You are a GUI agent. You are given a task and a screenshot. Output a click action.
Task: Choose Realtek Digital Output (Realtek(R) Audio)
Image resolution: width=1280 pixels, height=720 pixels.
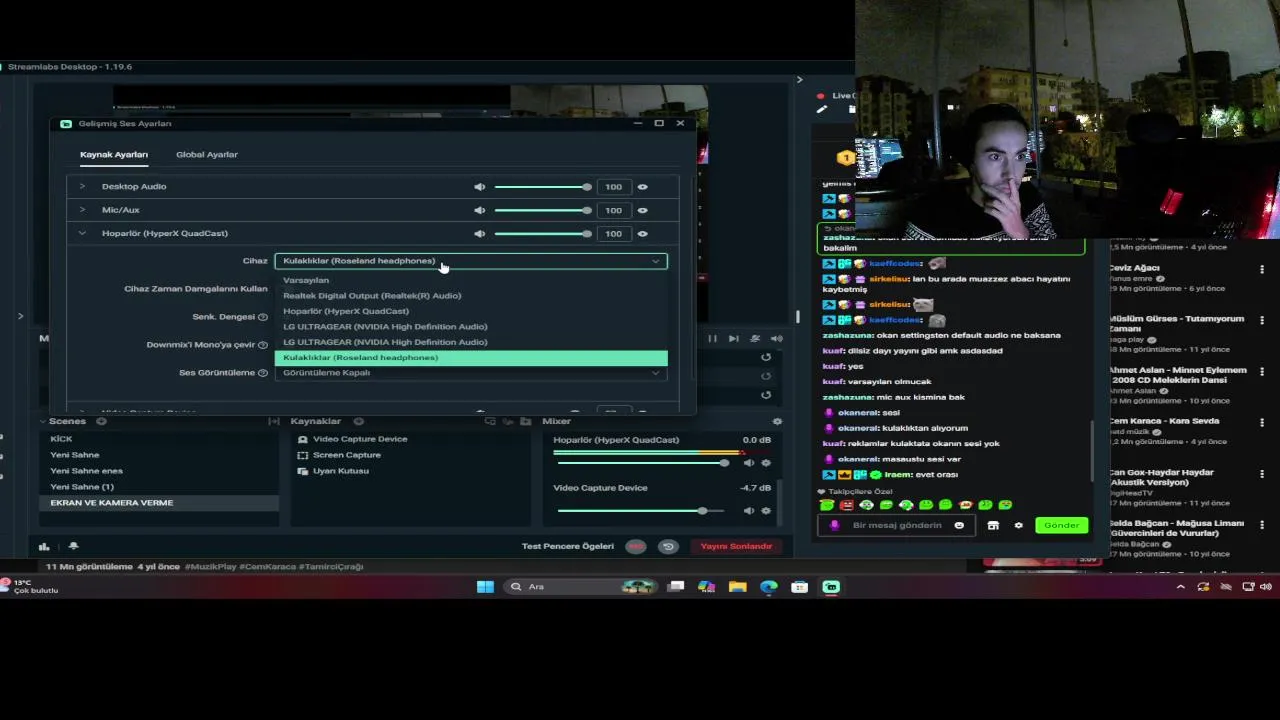[471, 296]
